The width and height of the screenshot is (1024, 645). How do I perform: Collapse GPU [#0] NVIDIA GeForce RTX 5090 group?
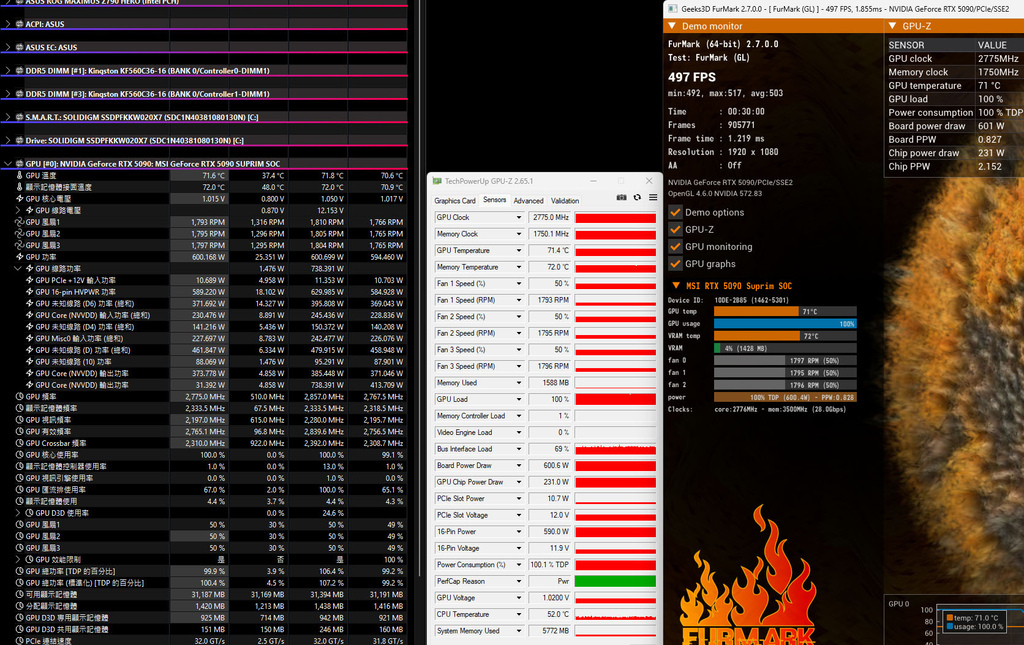tap(8, 164)
